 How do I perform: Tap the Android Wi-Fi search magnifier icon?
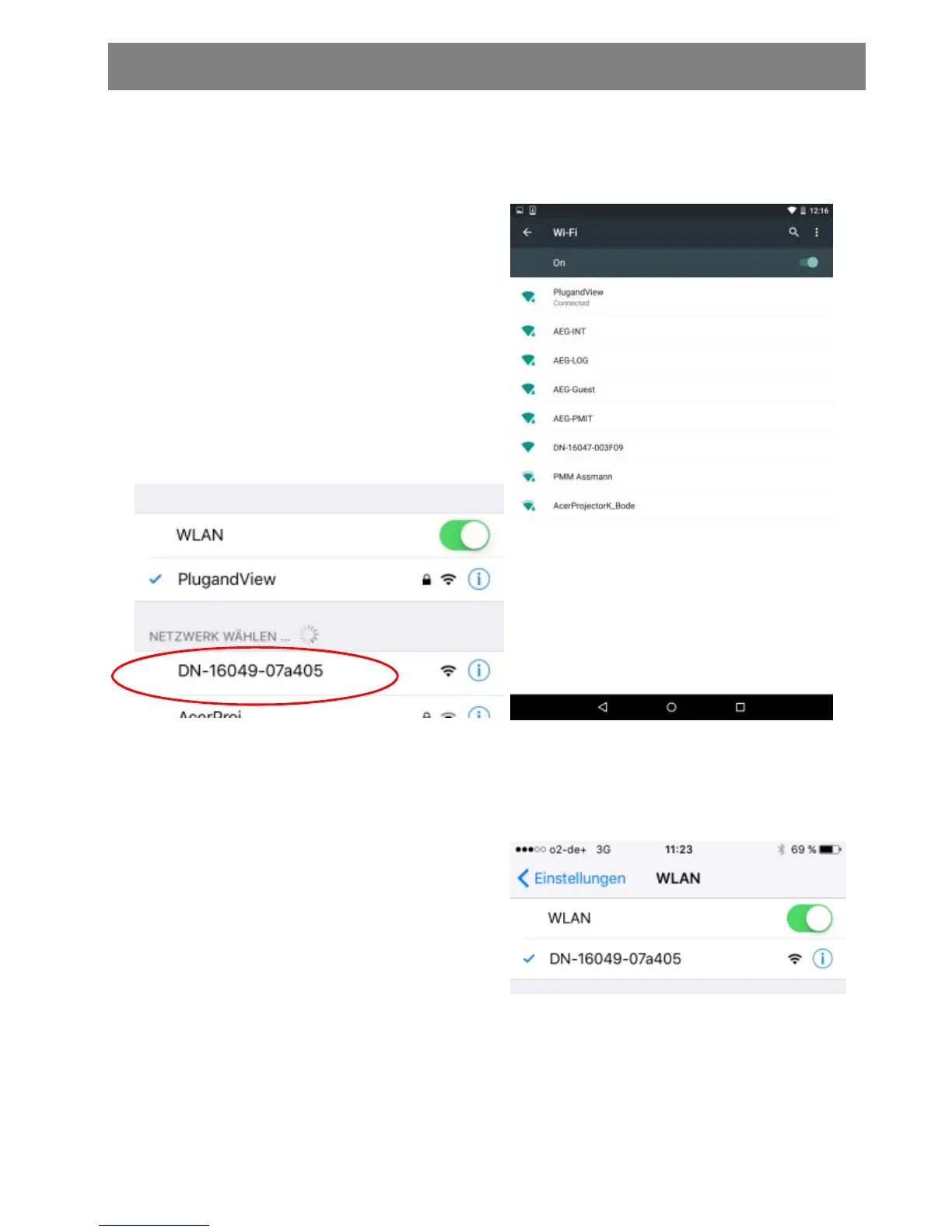(x=793, y=232)
